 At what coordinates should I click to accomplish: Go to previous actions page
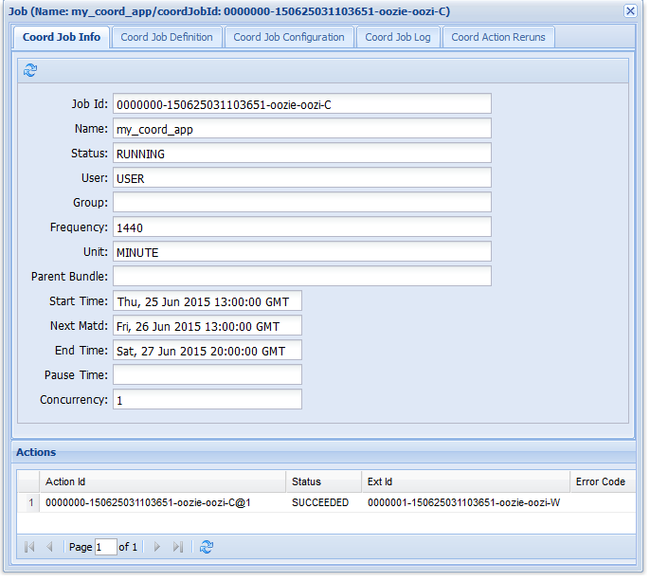click(50, 547)
